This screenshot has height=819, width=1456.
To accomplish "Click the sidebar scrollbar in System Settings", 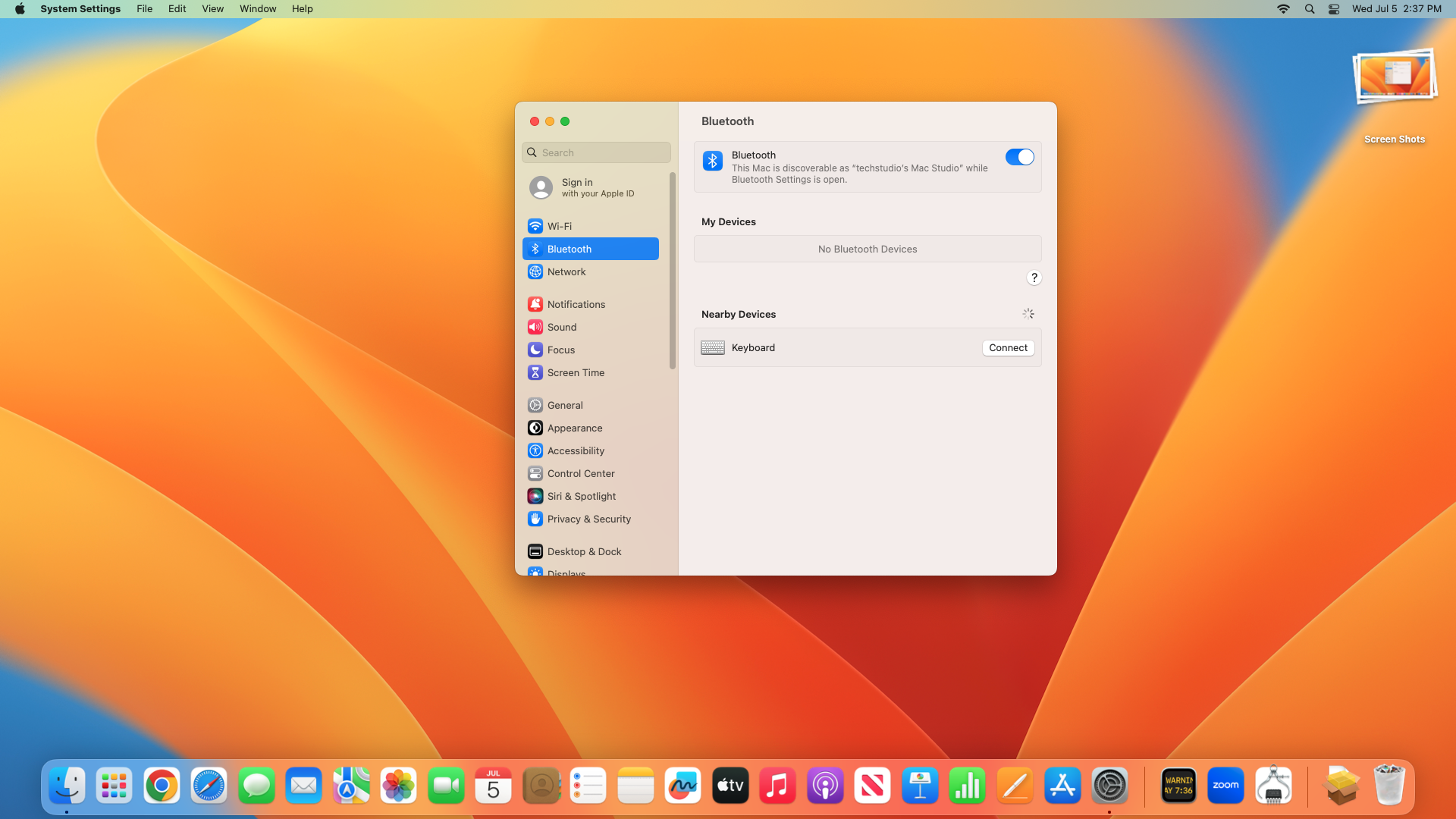I will click(x=672, y=271).
